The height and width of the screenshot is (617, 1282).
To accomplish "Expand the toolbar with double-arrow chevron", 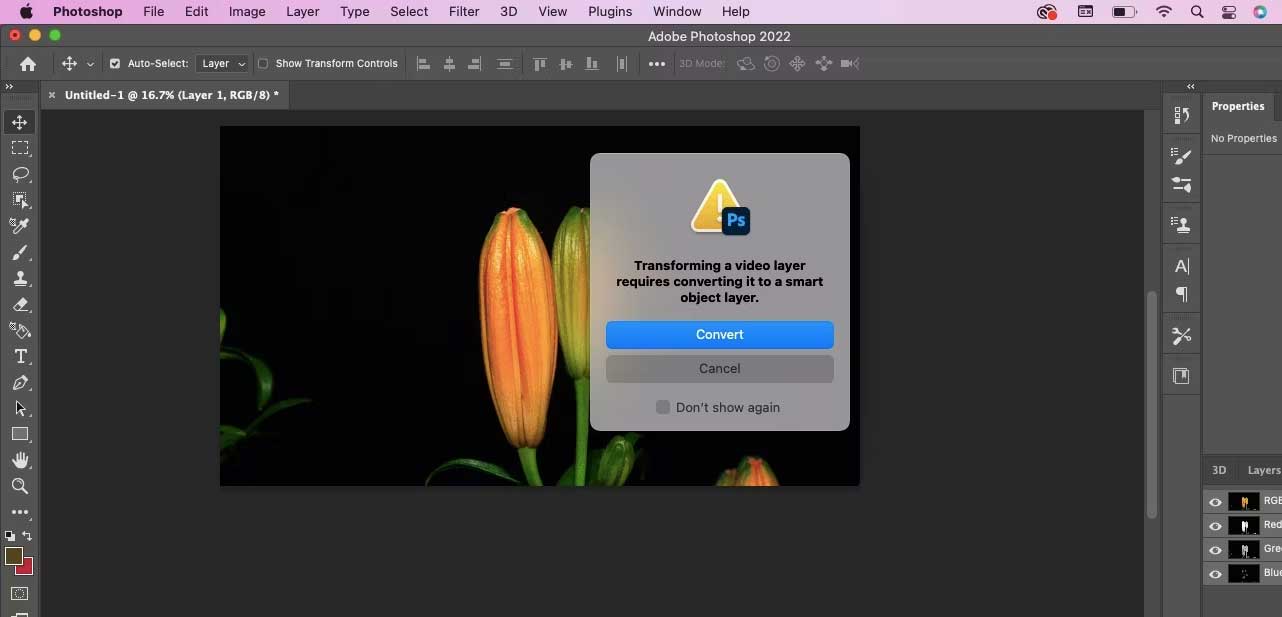I will coord(9,87).
